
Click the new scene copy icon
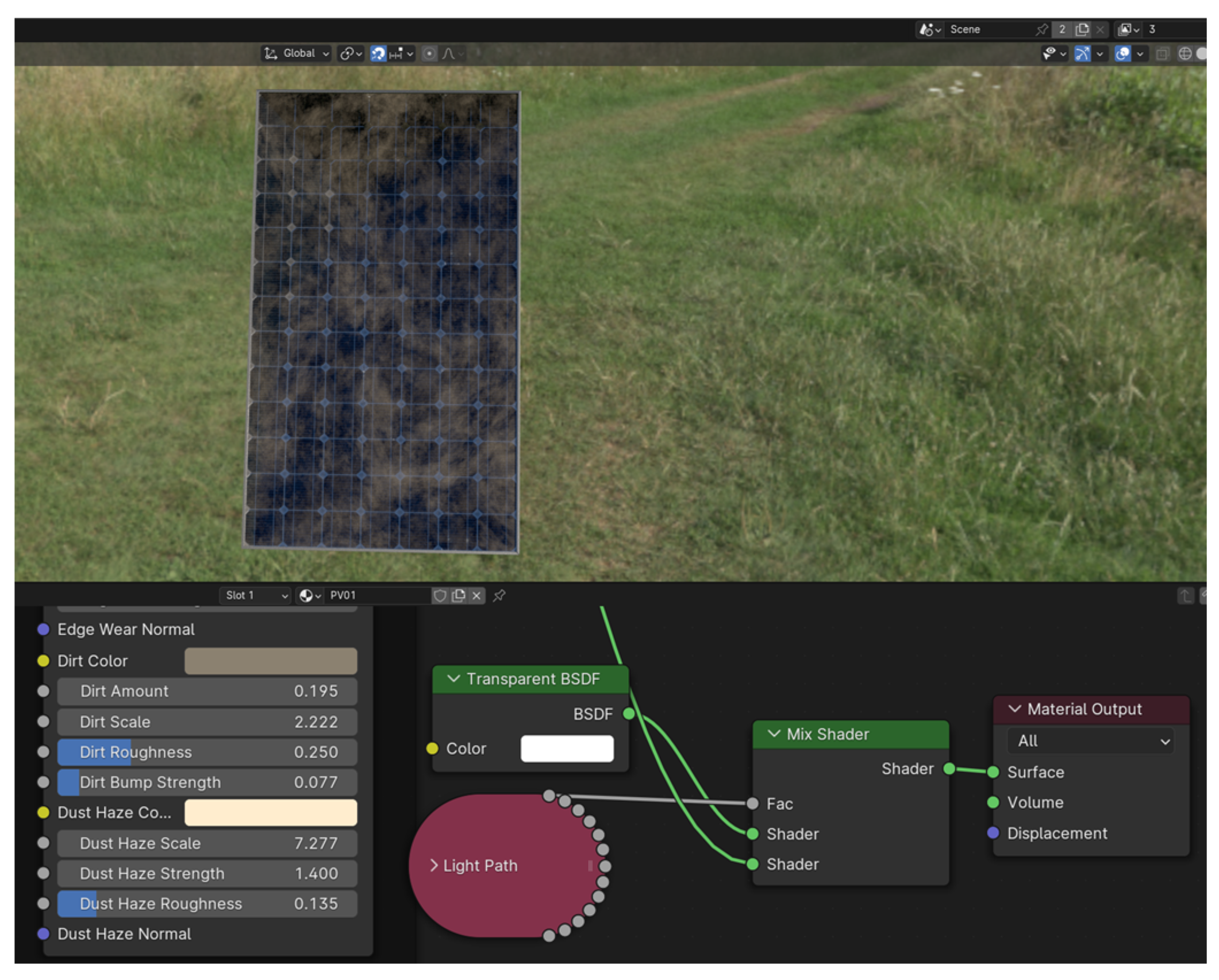tap(1082, 29)
